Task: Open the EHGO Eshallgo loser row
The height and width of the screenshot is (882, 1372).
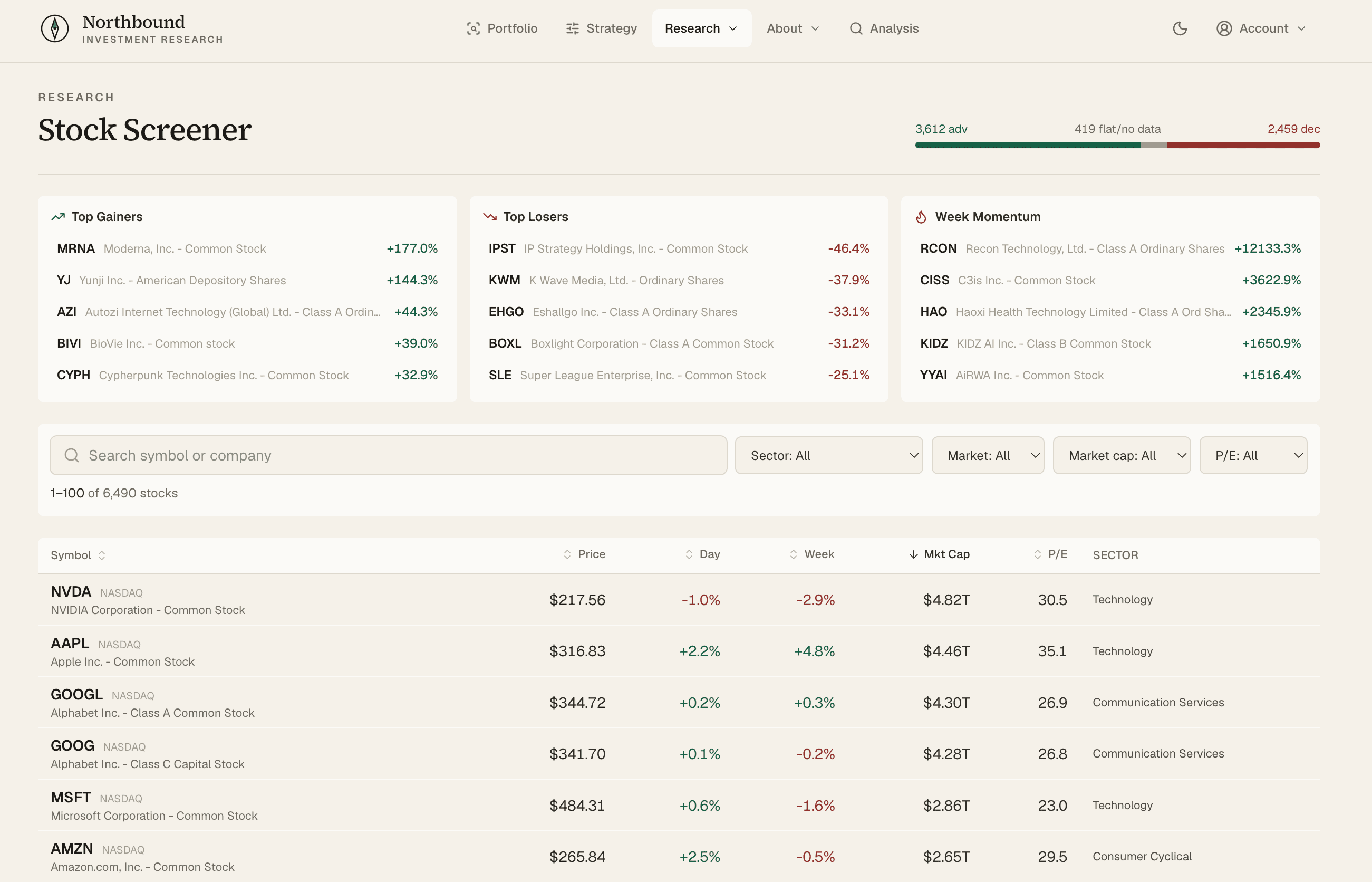Action: point(679,312)
